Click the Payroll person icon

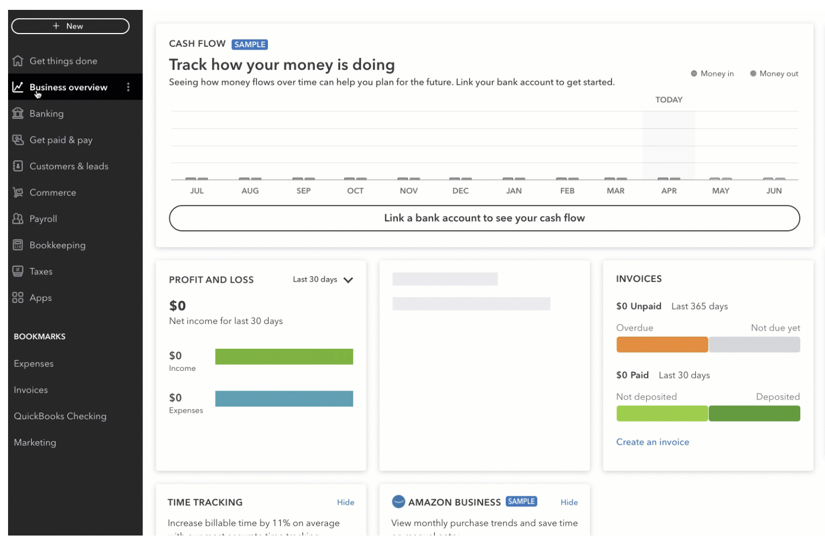point(18,219)
